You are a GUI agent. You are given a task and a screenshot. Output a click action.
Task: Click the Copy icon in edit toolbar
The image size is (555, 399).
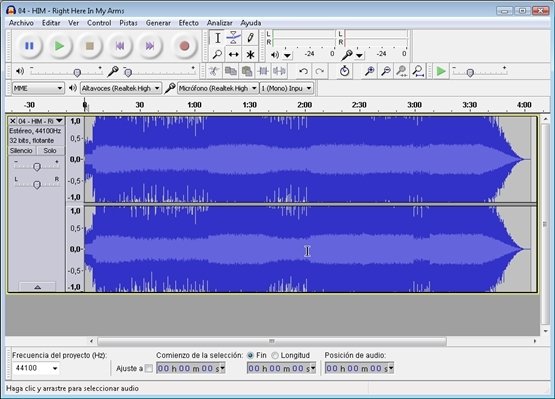[x=230, y=71]
